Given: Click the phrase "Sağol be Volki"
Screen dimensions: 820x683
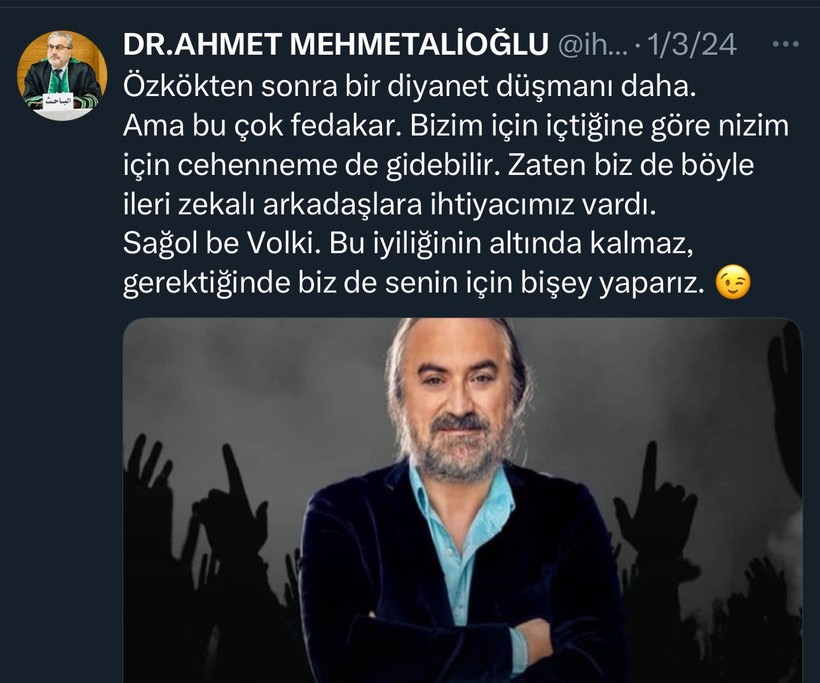Looking at the screenshot, I should click(221, 244).
